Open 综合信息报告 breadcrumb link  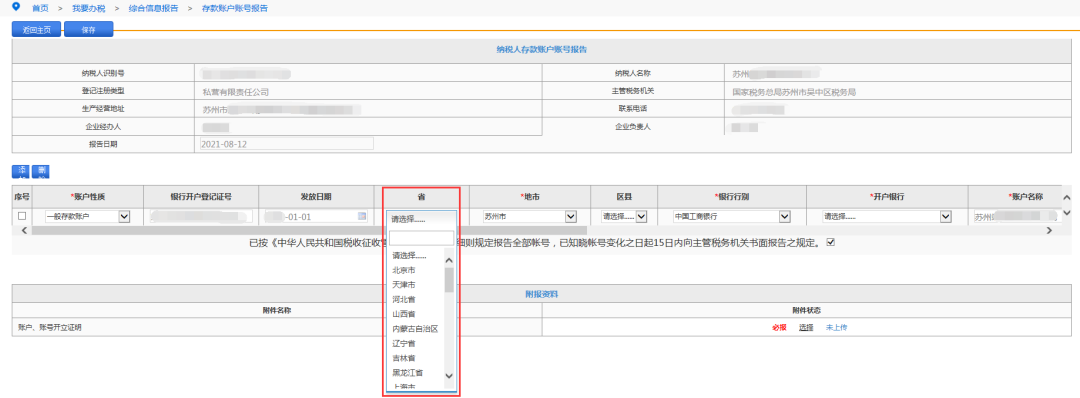[x=153, y=8]
